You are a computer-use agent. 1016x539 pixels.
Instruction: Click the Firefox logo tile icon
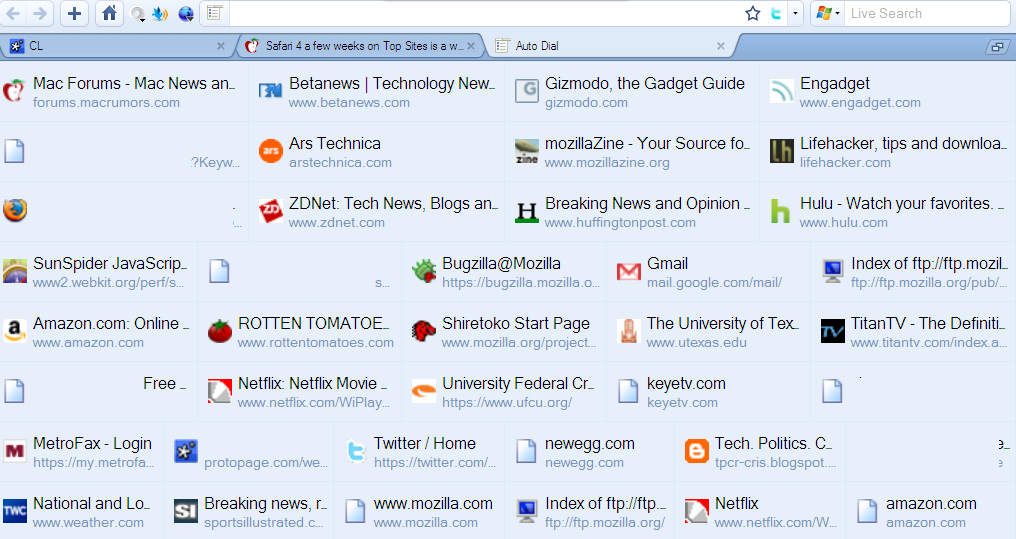click(x=15, y=210)
